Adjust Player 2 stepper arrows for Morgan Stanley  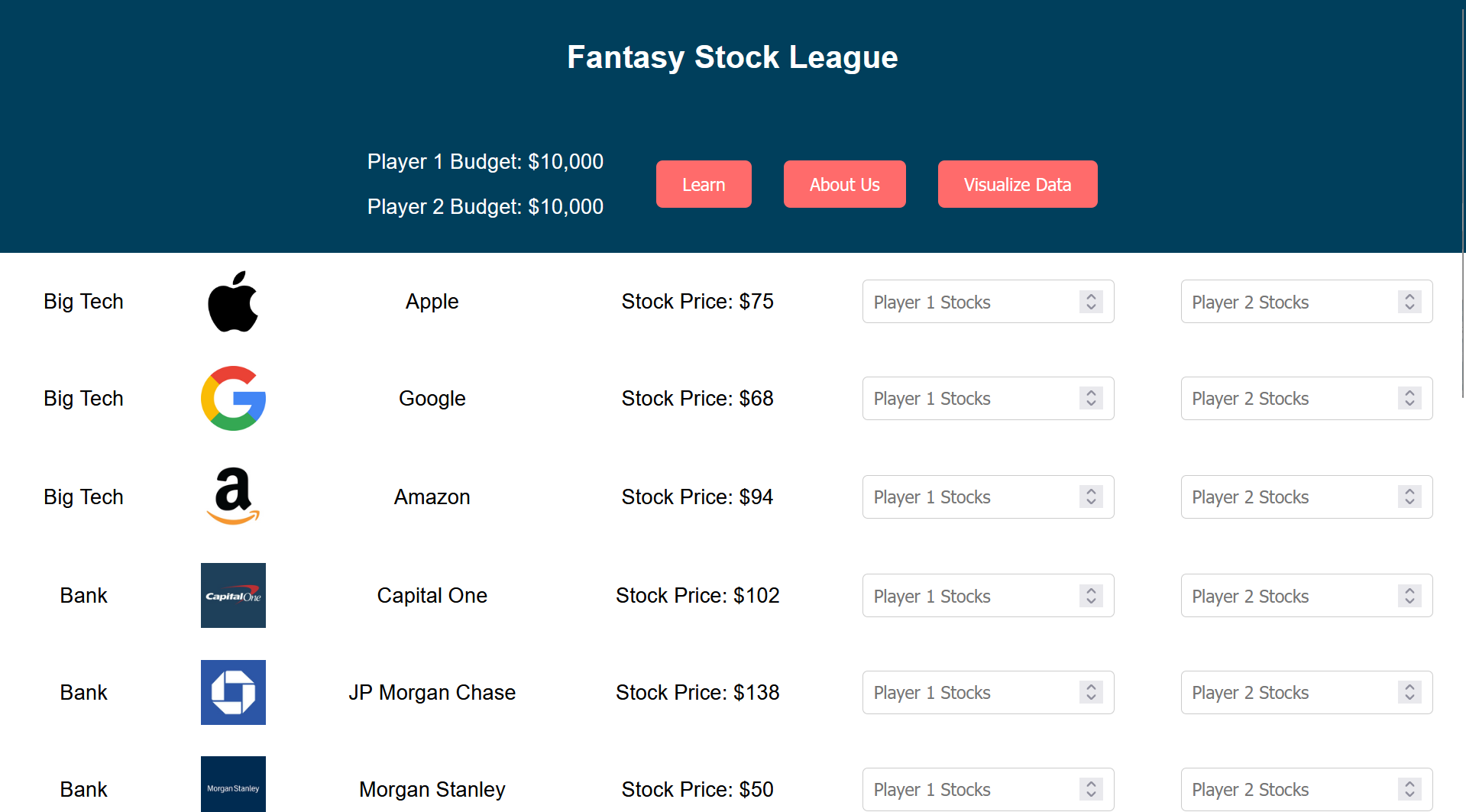(1409, 789)
